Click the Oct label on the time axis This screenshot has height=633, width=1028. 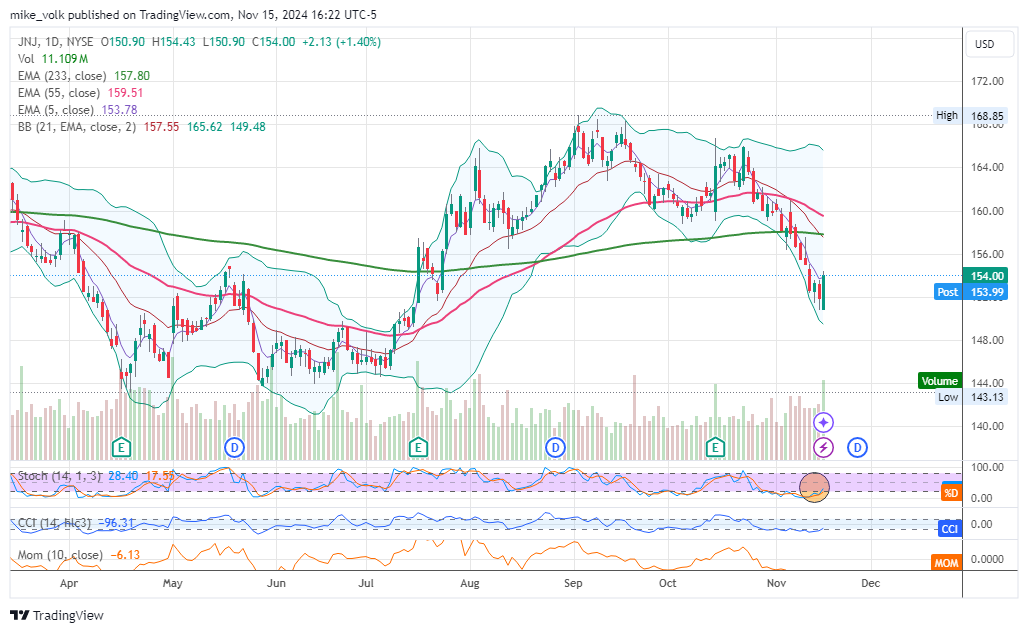click(667, 583)
